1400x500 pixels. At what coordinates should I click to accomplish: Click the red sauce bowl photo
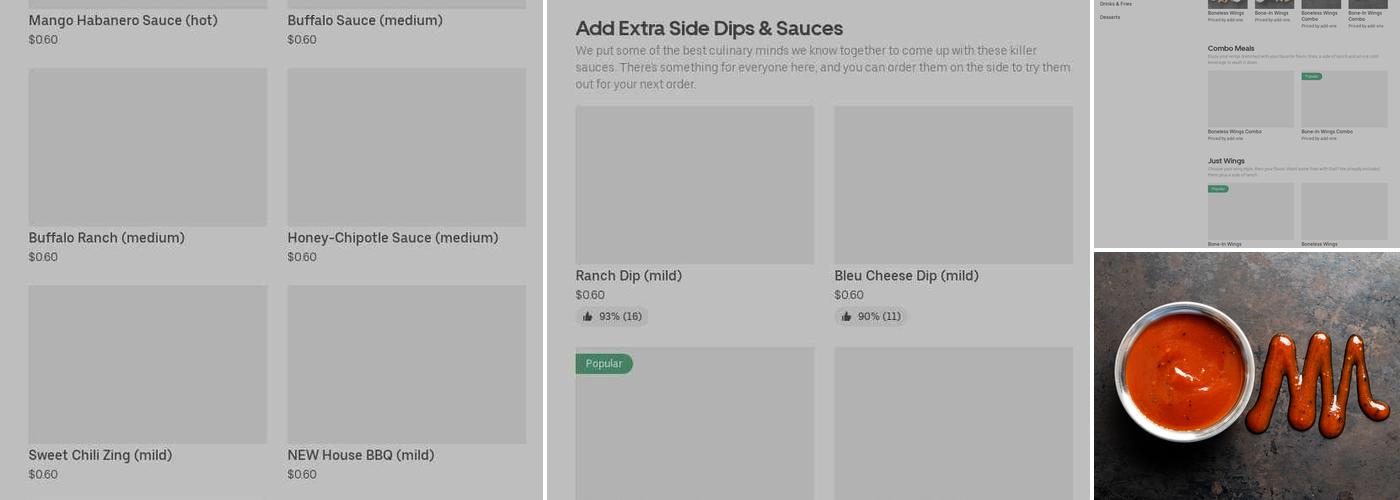[1185, 372]
